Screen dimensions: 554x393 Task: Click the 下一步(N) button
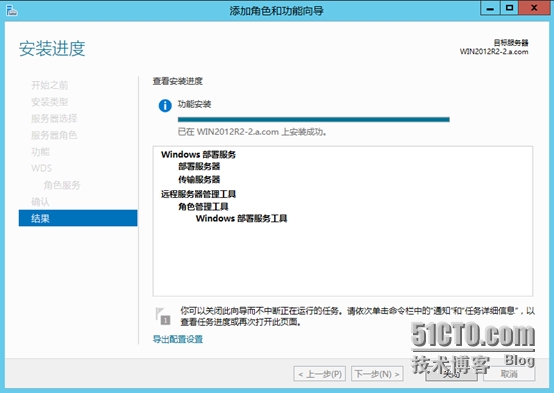[x=377, y=374]
